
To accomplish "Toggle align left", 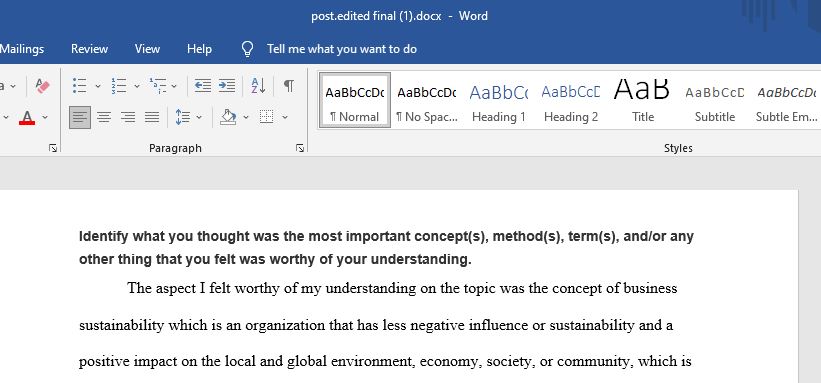I will pyautogui.click(x=80, y=117).
